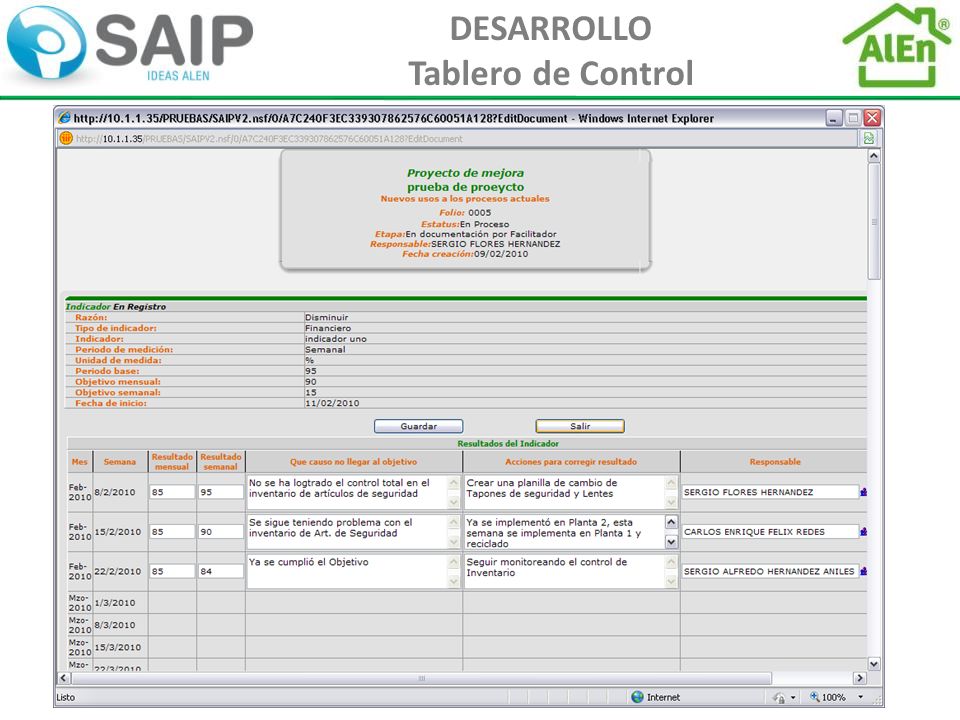Click the Indicador value 'indicador uno'
Screen dimensions: 960x720
(x=336, y=339)
